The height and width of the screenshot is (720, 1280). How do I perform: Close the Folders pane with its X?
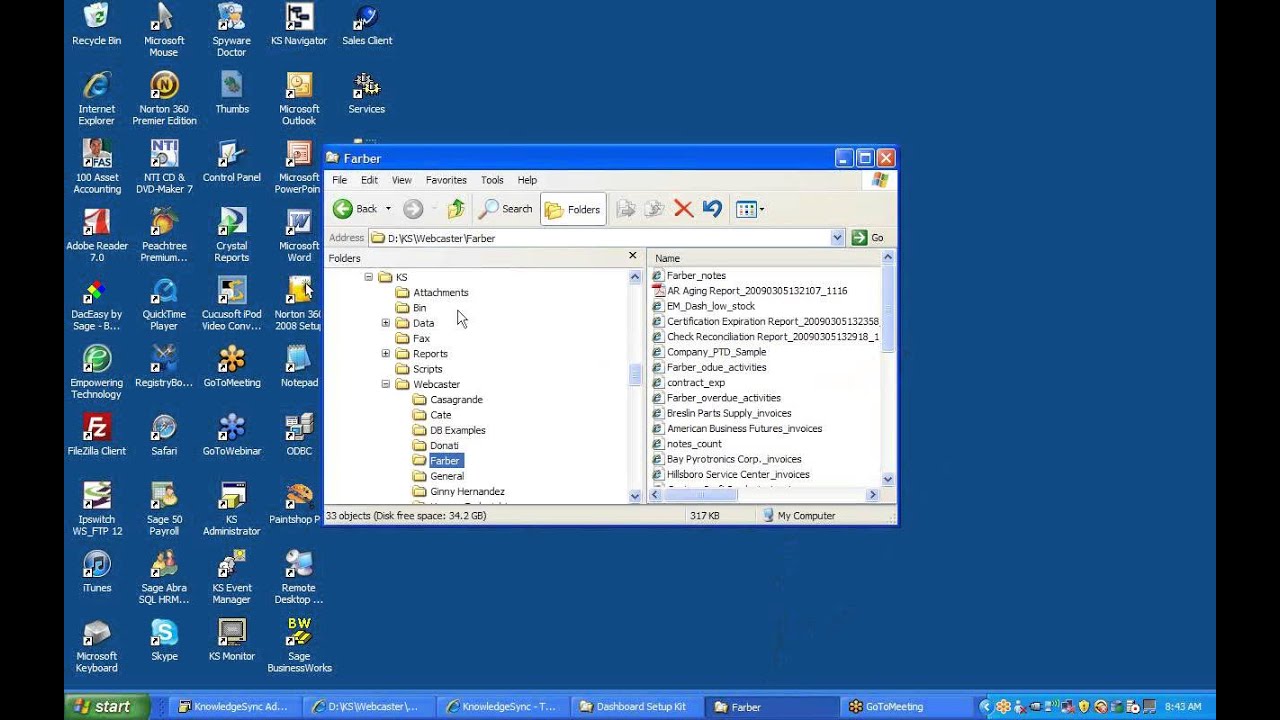[x=632, y=256]
